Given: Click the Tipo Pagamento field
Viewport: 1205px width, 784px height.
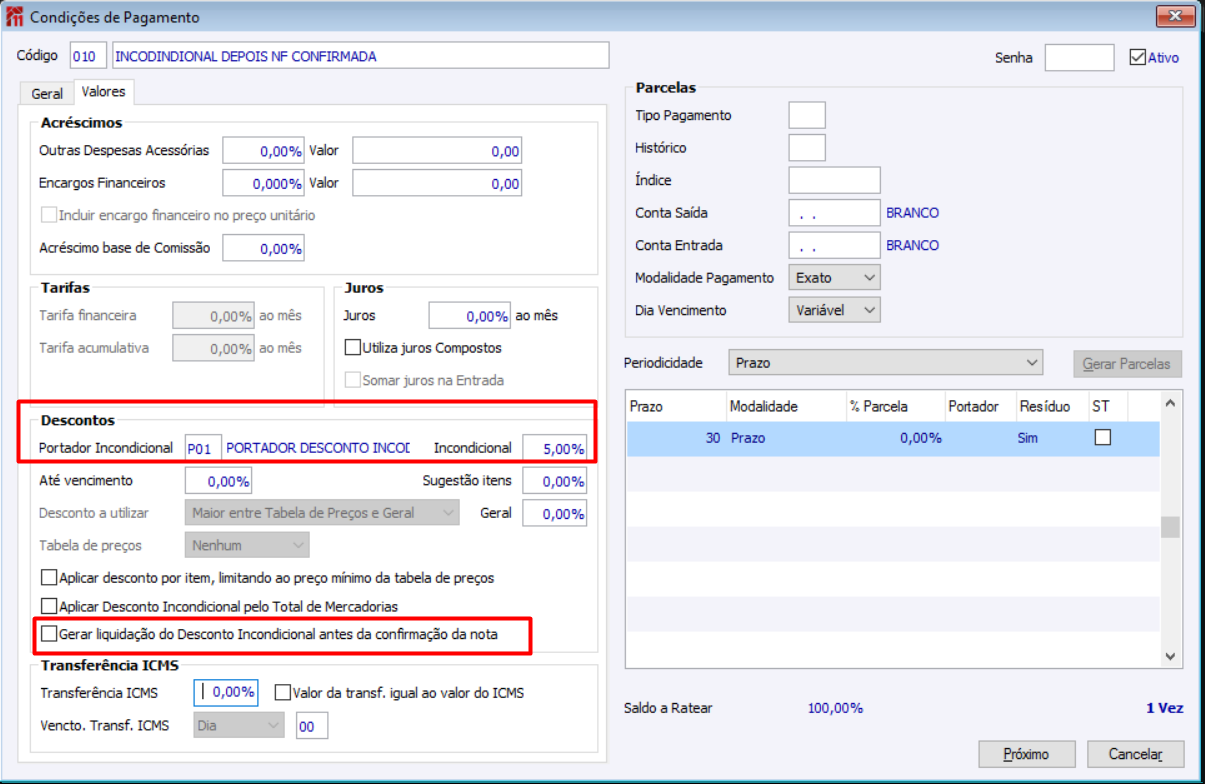Looking at the screenshot, I should 807,115.
